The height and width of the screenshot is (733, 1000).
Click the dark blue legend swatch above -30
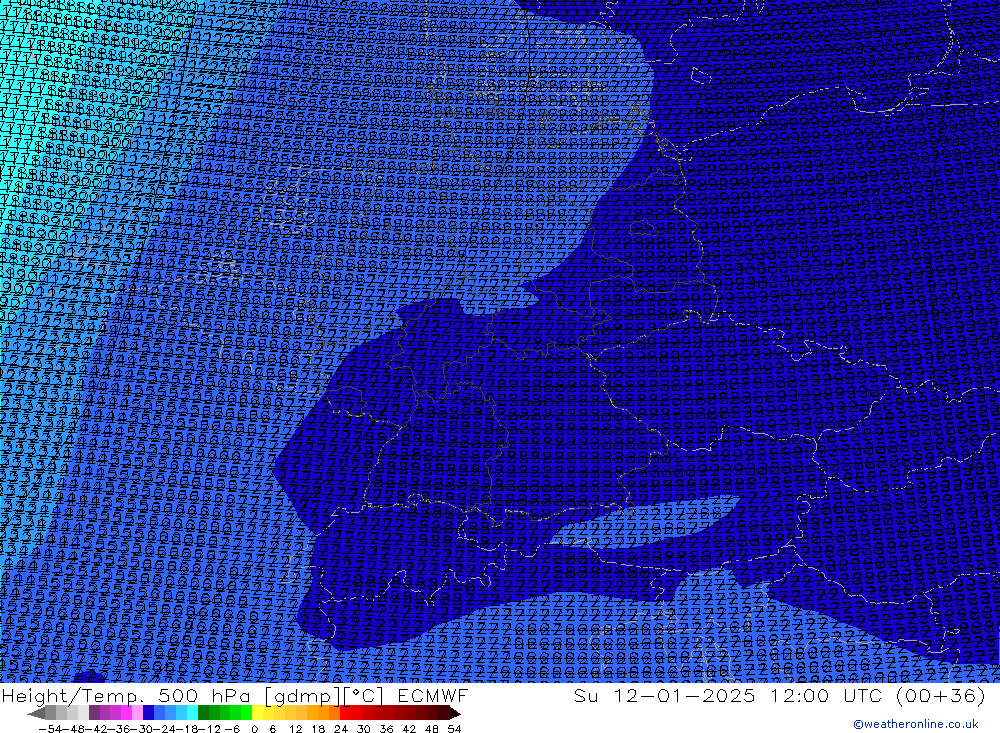(149, 713)
